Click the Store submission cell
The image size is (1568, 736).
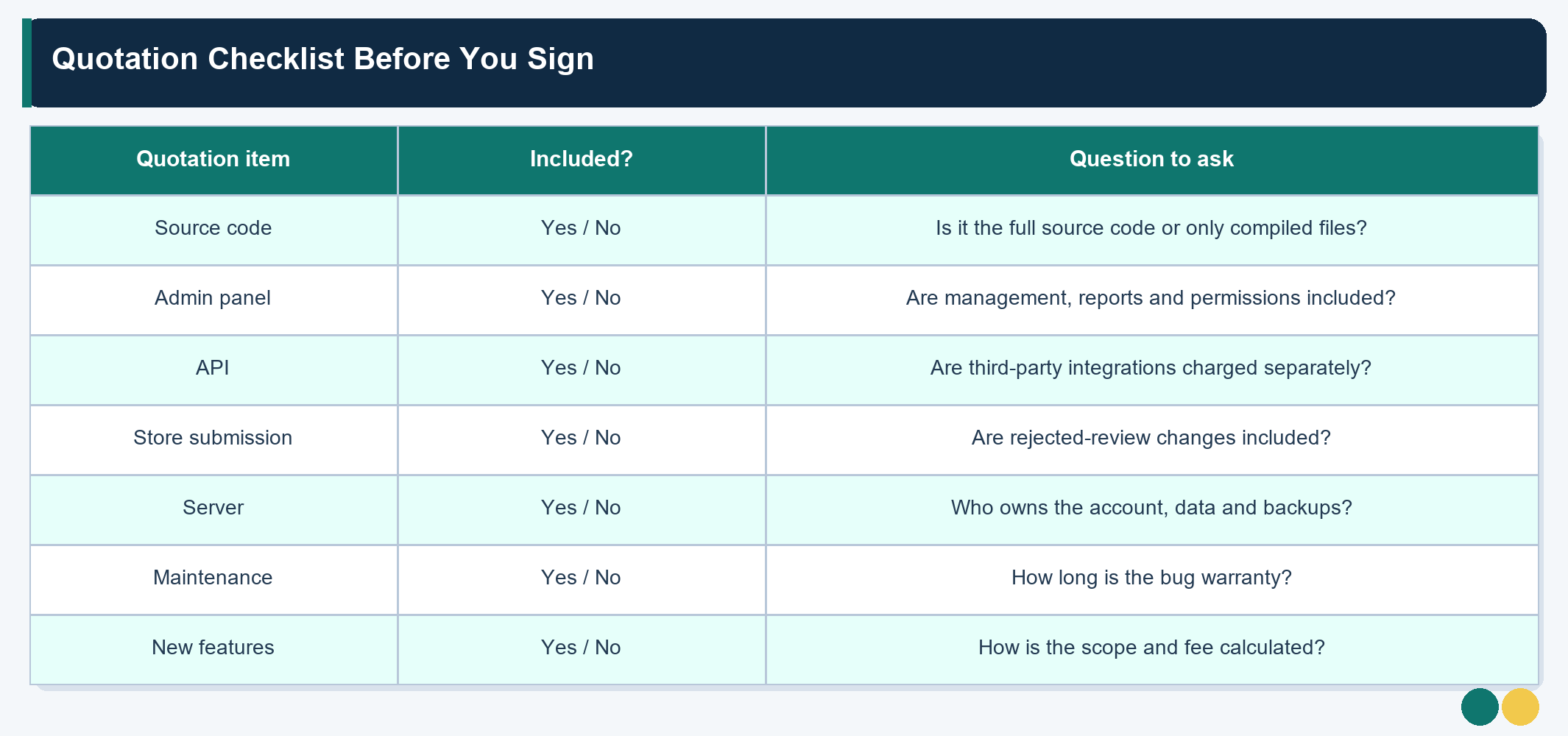coord(213,440)
